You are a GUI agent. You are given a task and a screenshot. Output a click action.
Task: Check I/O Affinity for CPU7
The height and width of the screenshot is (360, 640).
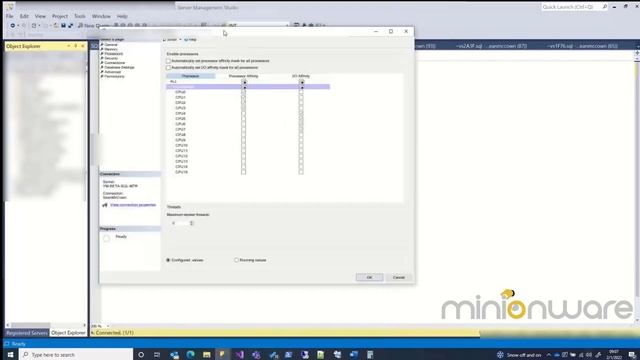pyautogui.click(x=301, y=129)
